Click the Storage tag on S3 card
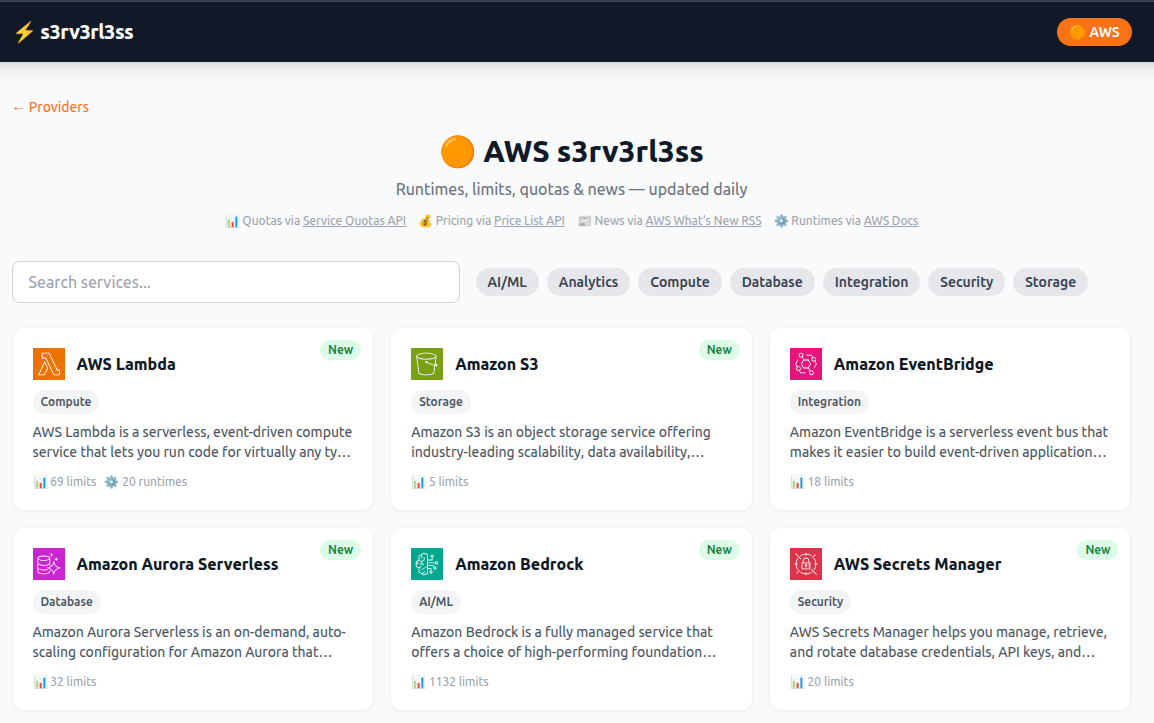The width and height of the screenshot is (1154, 723). pyautogui.click(x=441, y=401)
